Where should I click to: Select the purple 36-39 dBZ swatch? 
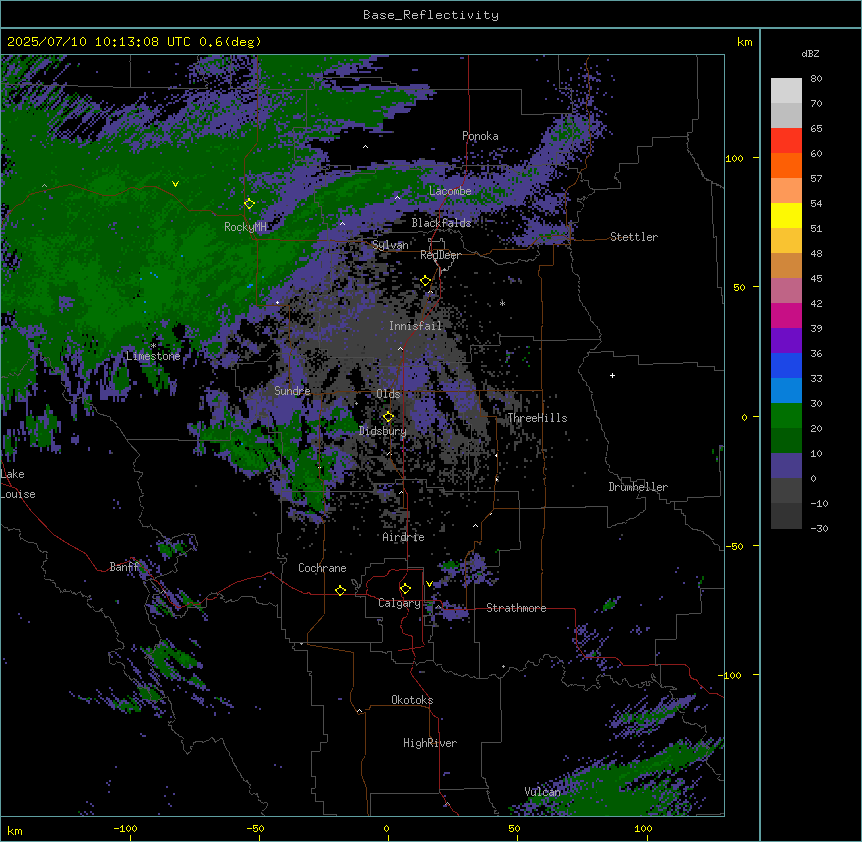[786, 341]
